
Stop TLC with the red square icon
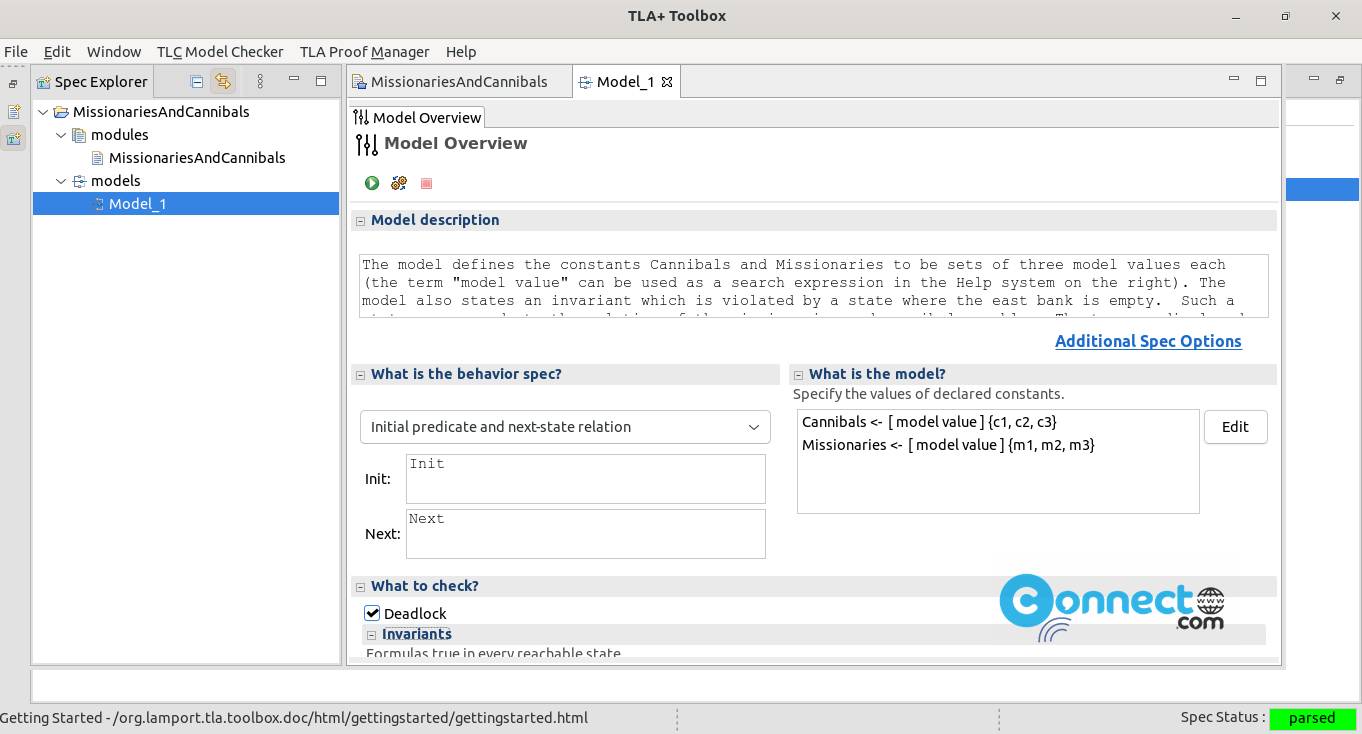[427, 183]
